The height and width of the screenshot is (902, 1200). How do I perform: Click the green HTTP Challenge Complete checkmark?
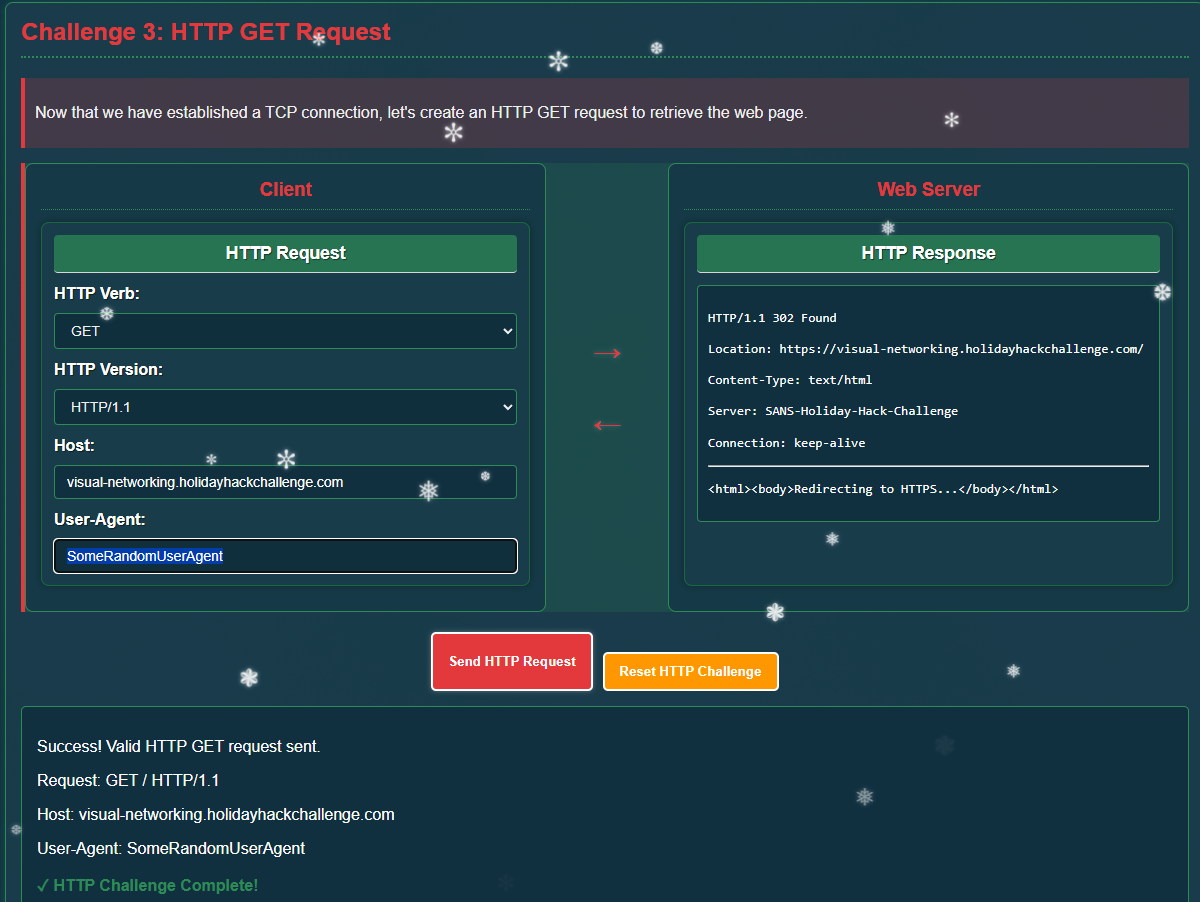[x=43, y=885]
